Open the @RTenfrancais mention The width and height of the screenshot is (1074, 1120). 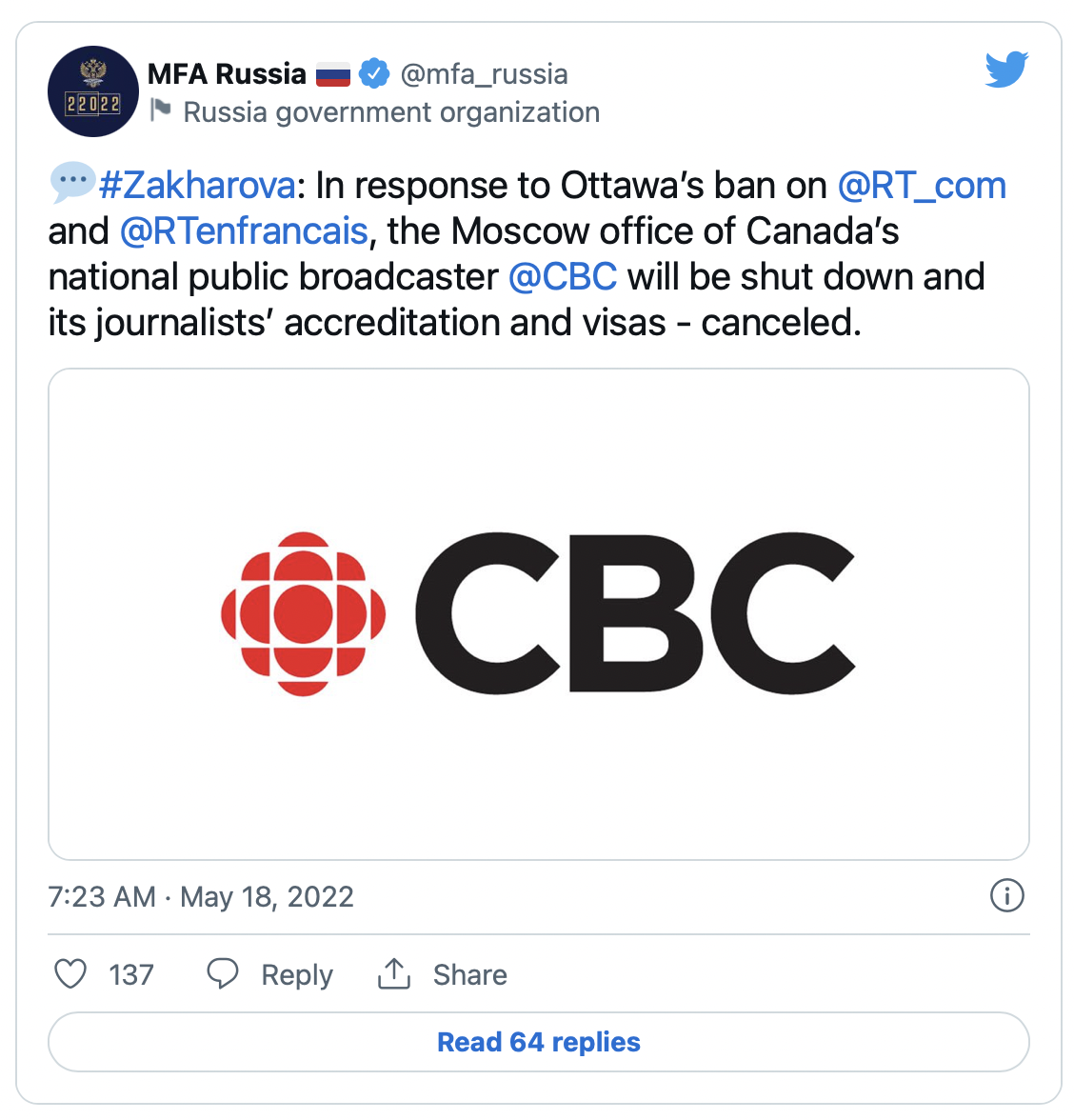coord(244,231)
